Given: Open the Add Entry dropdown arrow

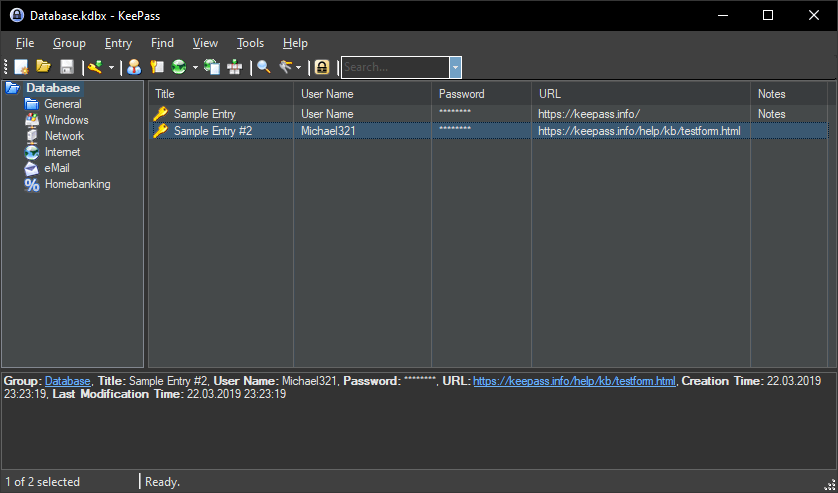Looking at the screenshot, I should tap(111, 67).
